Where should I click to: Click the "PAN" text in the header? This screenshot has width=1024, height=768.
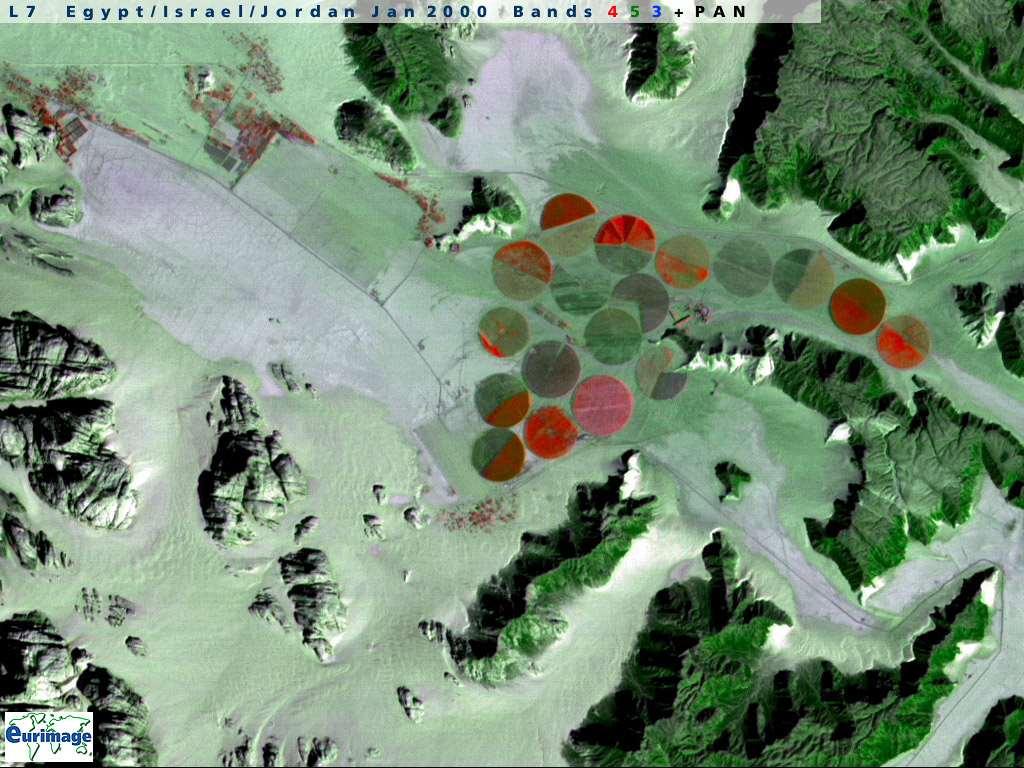coord(720,11)
